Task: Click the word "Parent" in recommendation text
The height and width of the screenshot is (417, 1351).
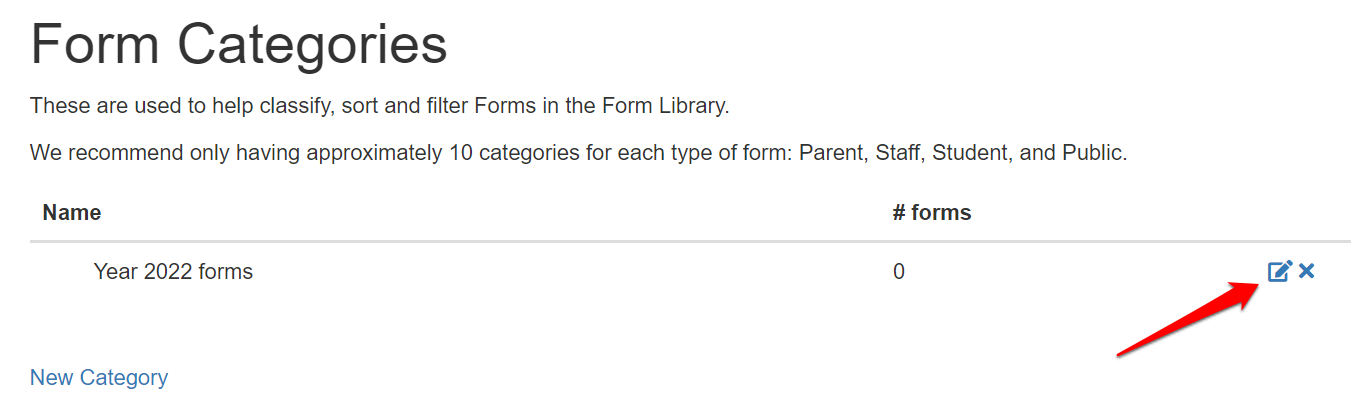Action: pyautogui.click(x=832, y=154)
